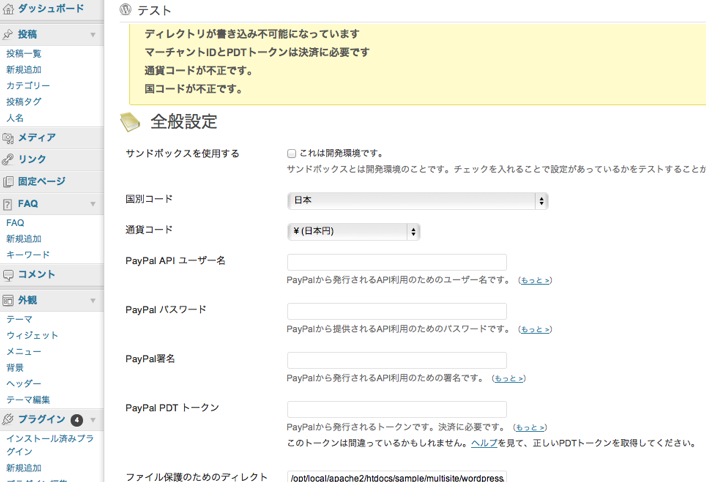Click the pin icon beside 投稿
This screenshot has width=706, height=482.
tap(9, 34)
